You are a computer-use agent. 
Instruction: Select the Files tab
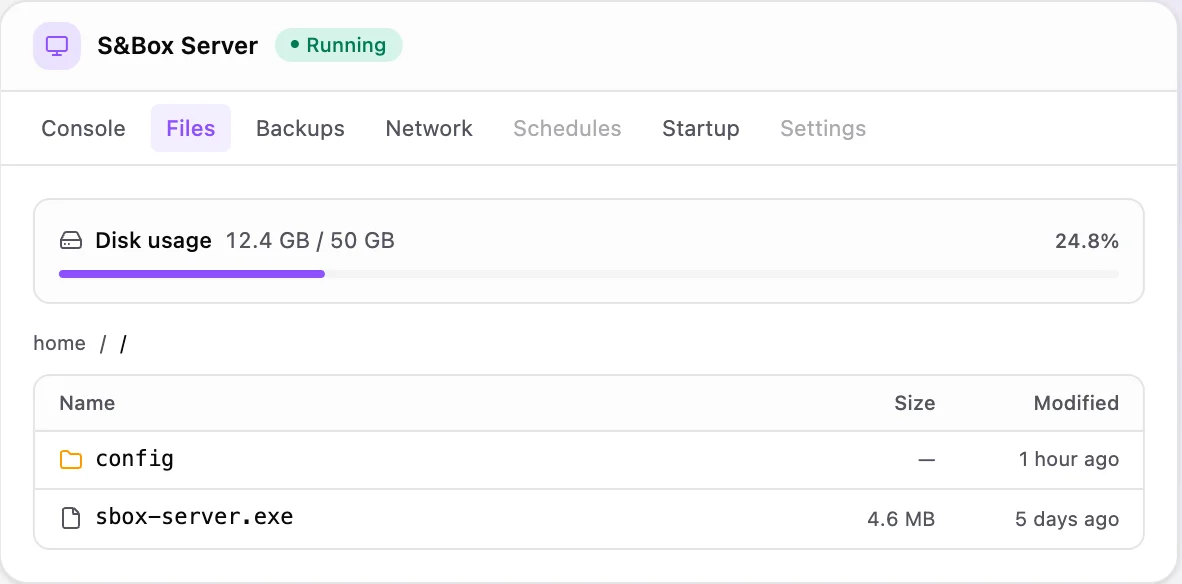[x=191, y=128]
